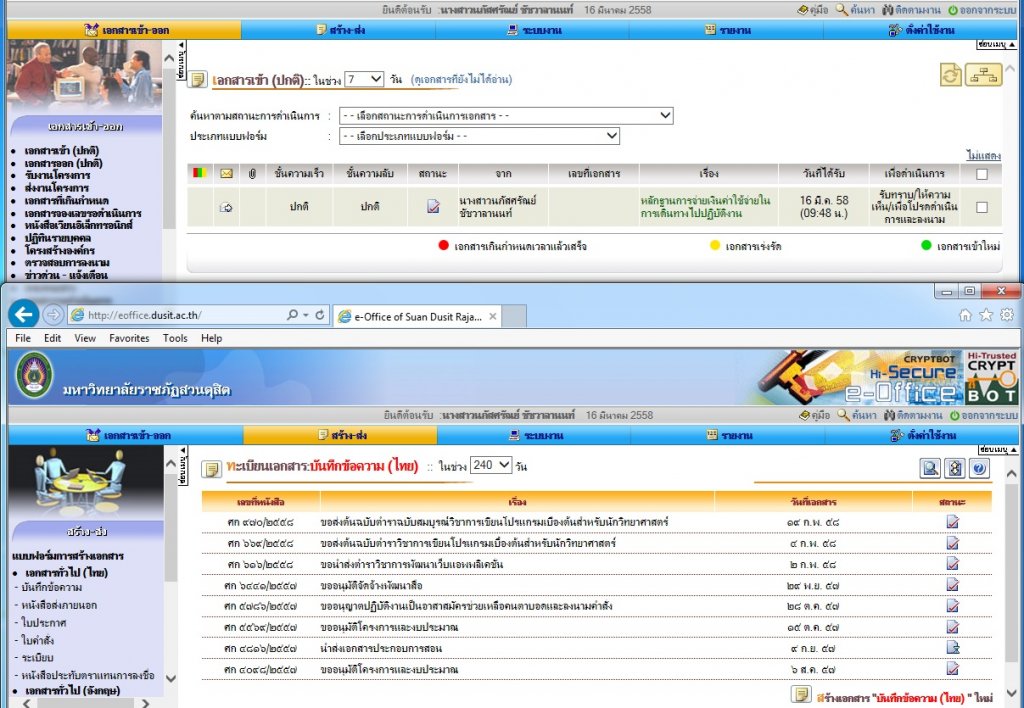Open the 7-day range dropdown
The width and height of the screenshot is (1024, 708).
tap(364, 79)
